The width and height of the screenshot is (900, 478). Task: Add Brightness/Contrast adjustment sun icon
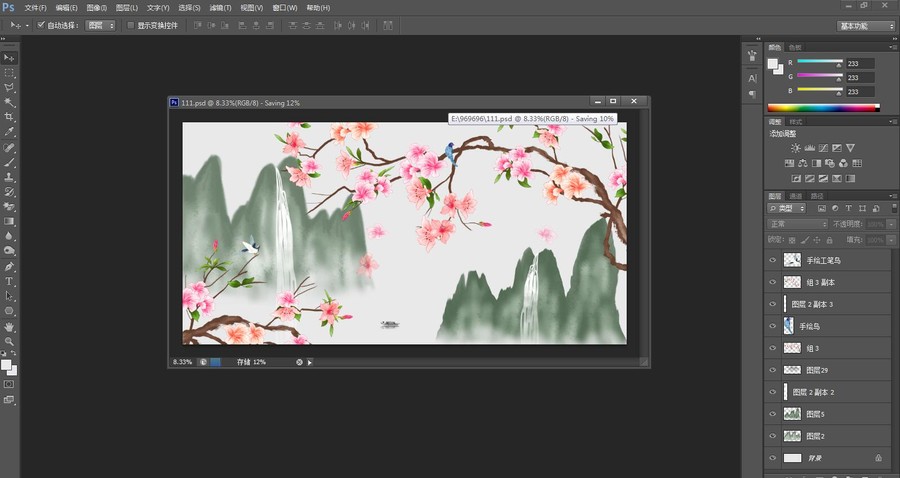coord(796,148)
